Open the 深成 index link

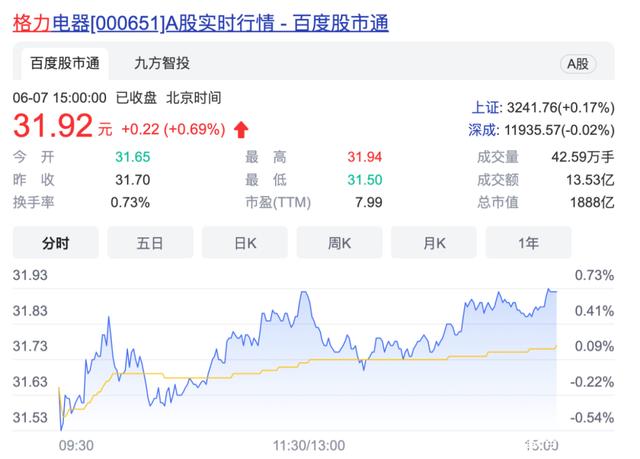[x=482, y=130]
